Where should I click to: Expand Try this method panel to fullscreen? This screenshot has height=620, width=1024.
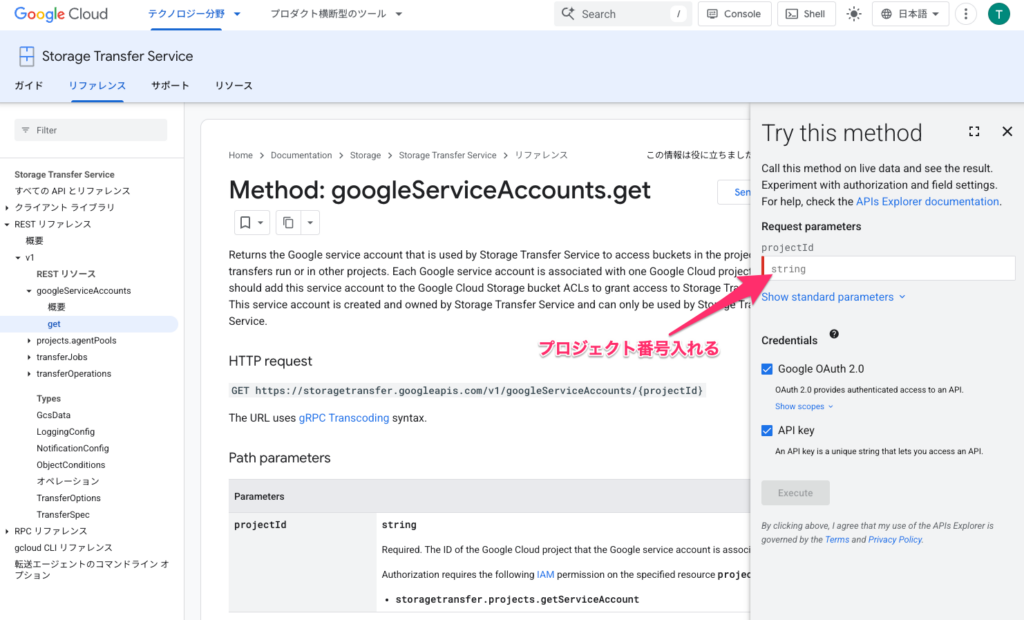click(974, 132)
